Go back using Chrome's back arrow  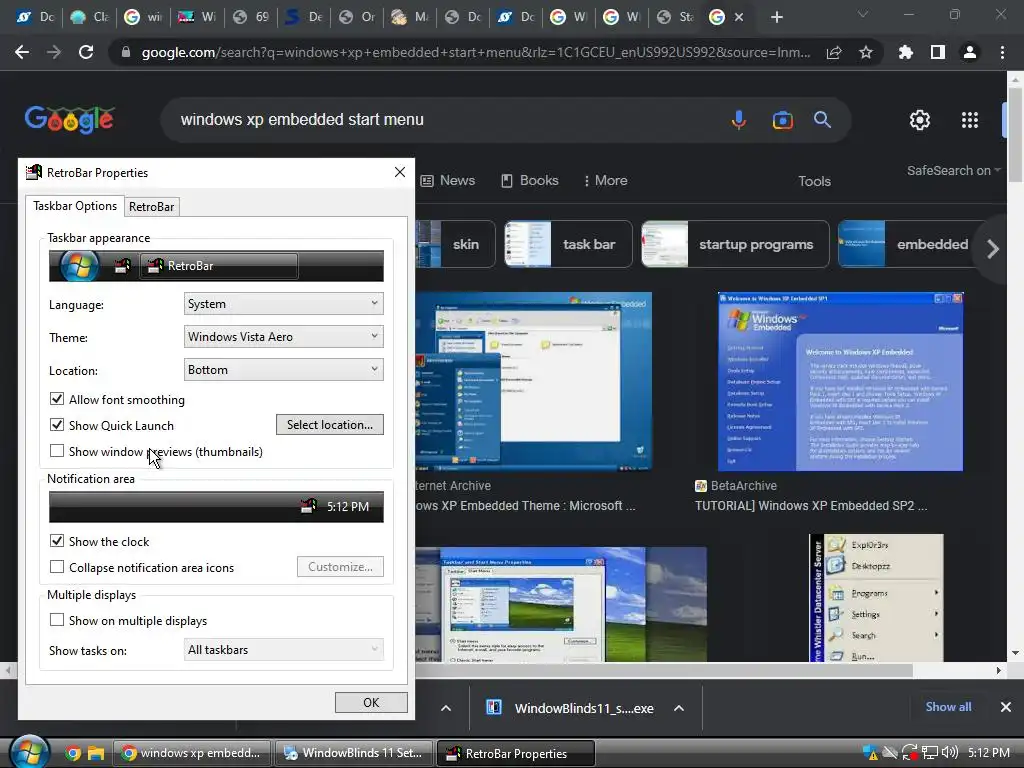[22, 52]
